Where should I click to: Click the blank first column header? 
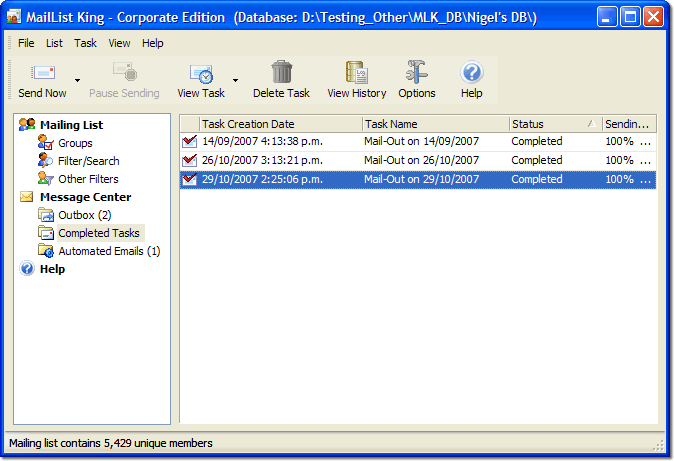(190, 124)
